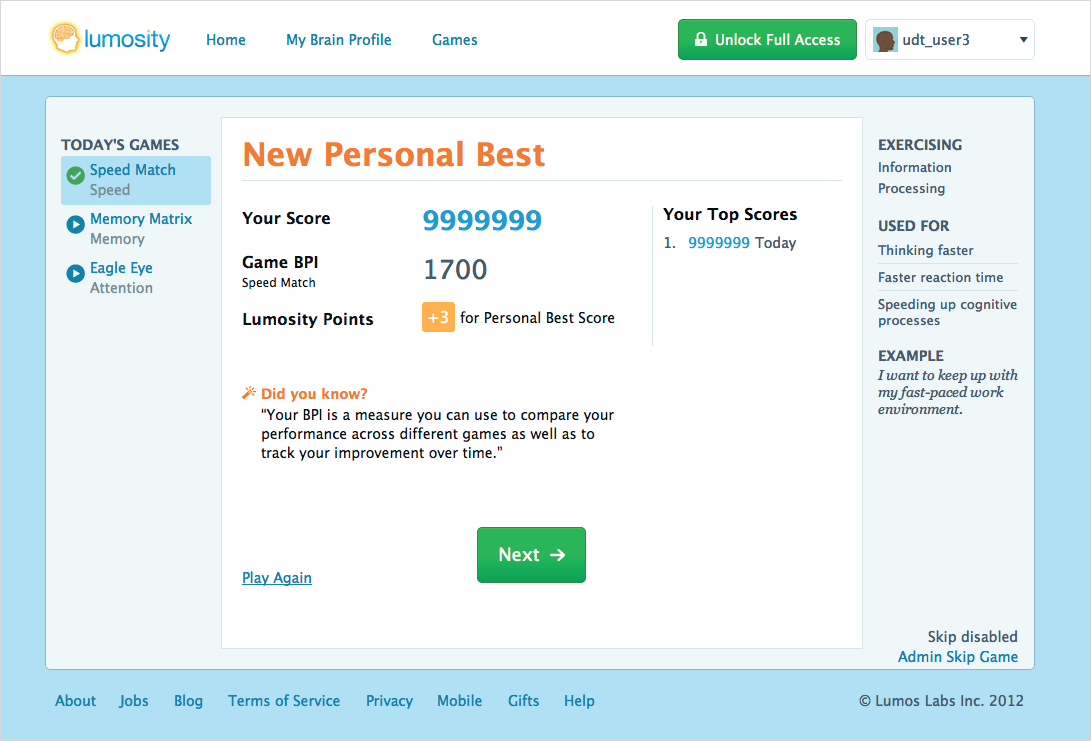Click the green Next button
Image resolution: width=1091 pixels, height=741 pixels.
(x=531, y=555)
